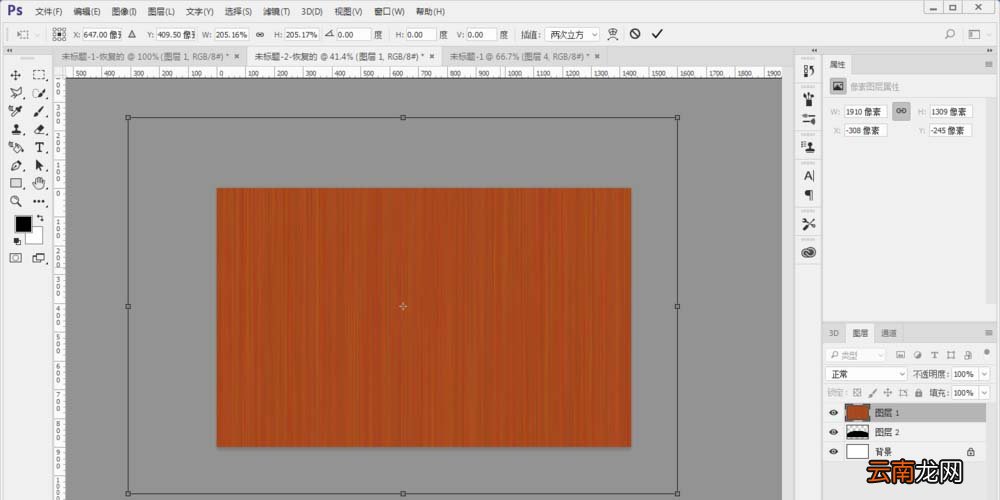Click the W scale field 205.16%
This screenshot has height=500, width=1000.
pos(232,34)
